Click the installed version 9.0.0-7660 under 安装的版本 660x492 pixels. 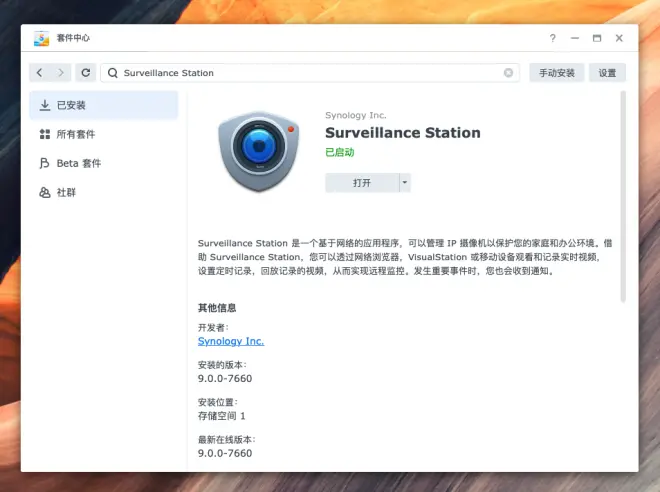[225, 378]
